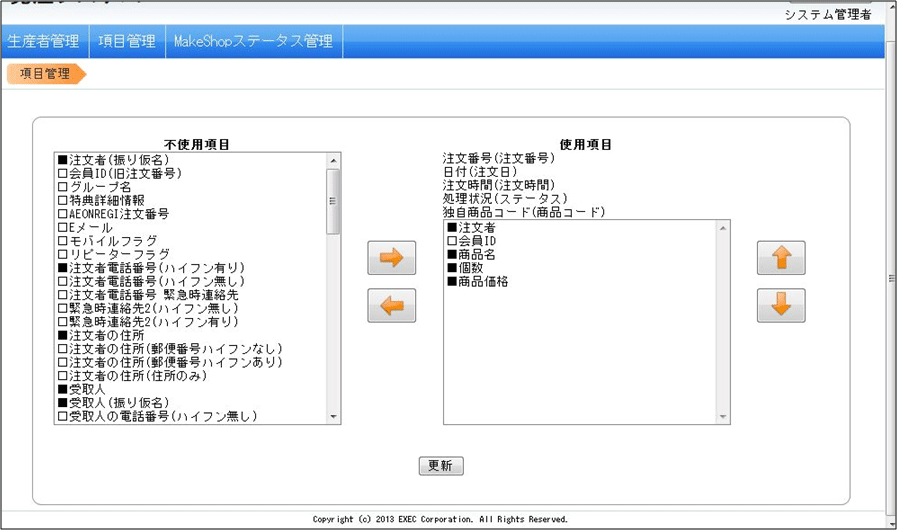This screenshot has height=530, width=897.
Task: Select 注文者の住所 in unused list
Action: coord(101,335)
